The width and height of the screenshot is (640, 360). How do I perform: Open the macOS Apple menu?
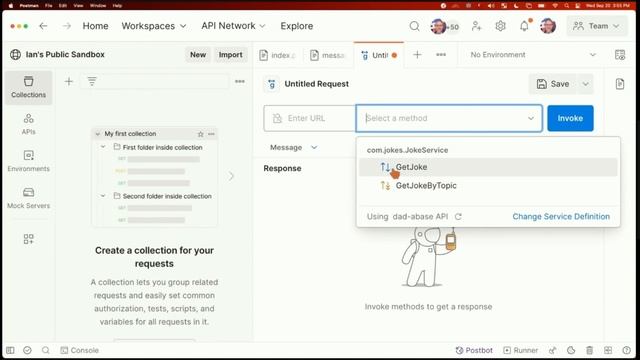tap(11, 6)
